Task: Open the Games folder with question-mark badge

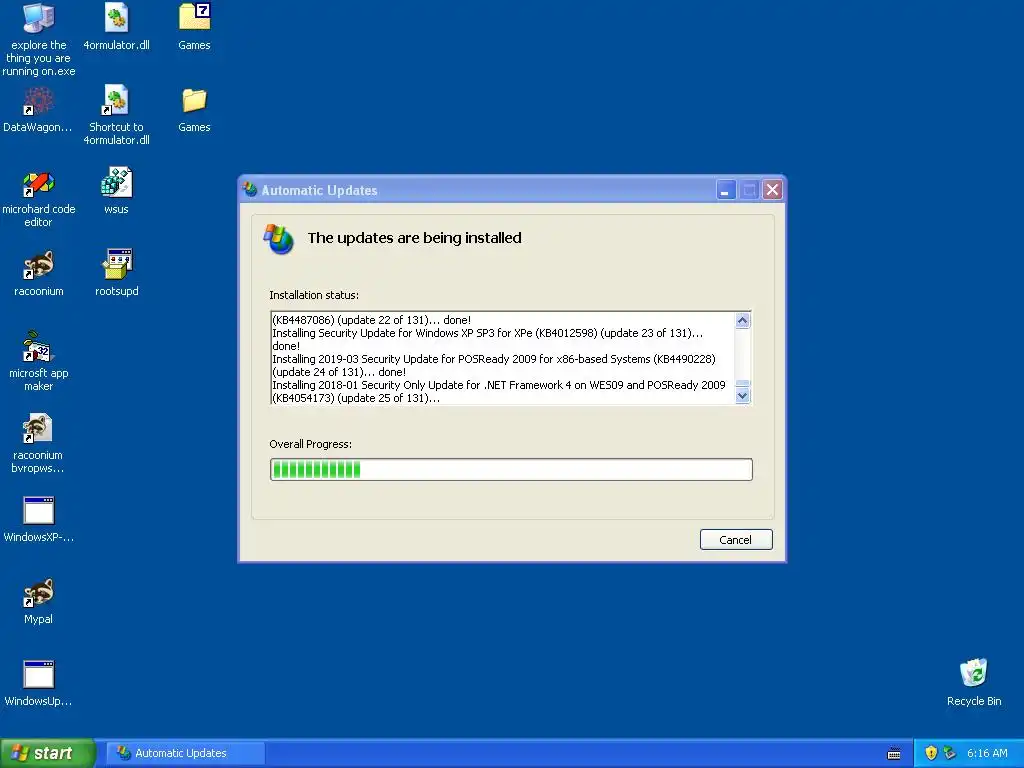Action: pyautogui.click(x=195, y=18)
